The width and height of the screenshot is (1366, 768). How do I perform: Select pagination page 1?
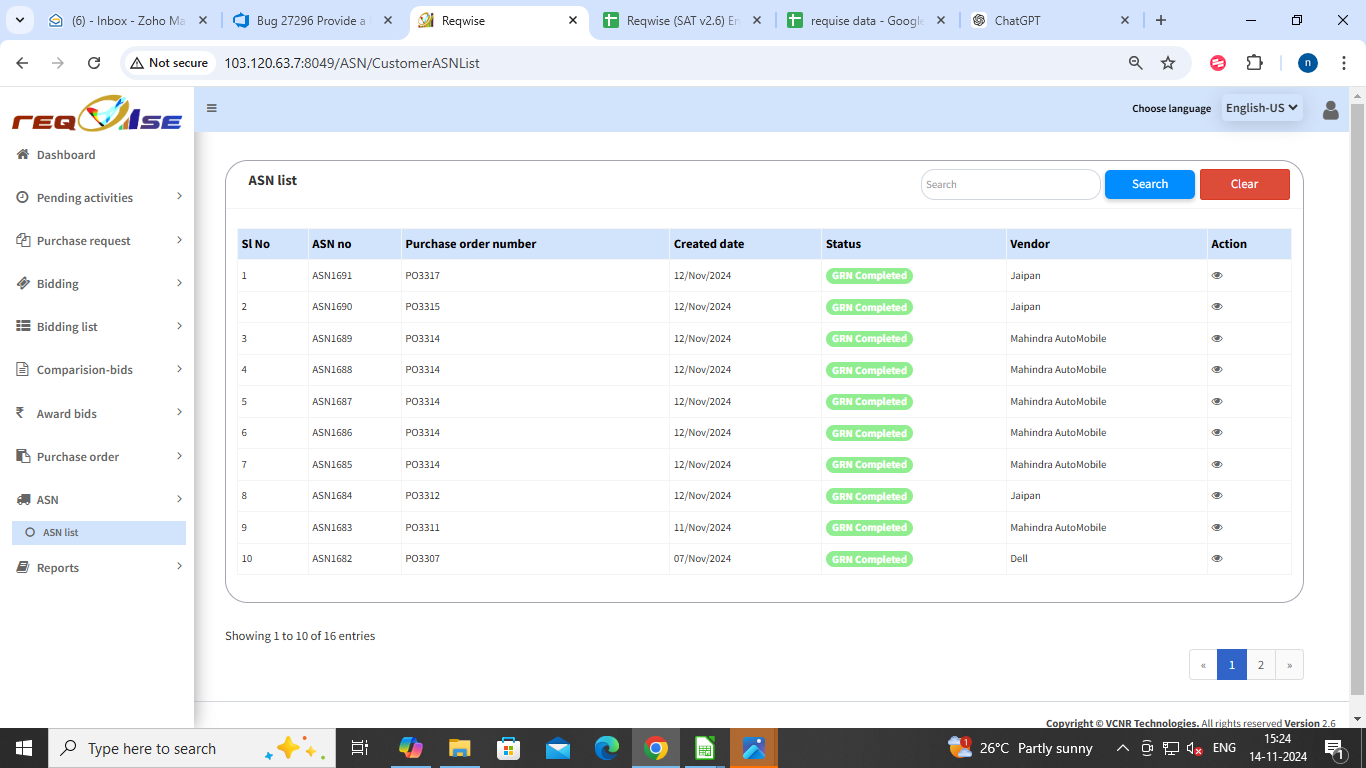pos(1232,665)
